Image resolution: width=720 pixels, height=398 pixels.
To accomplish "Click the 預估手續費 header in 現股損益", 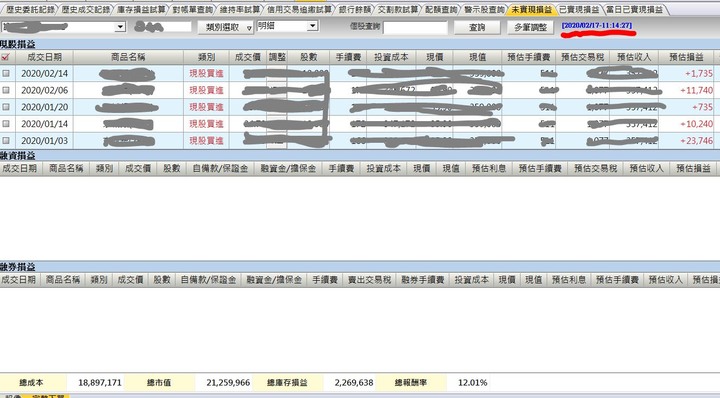I will (x=529, y=57).
